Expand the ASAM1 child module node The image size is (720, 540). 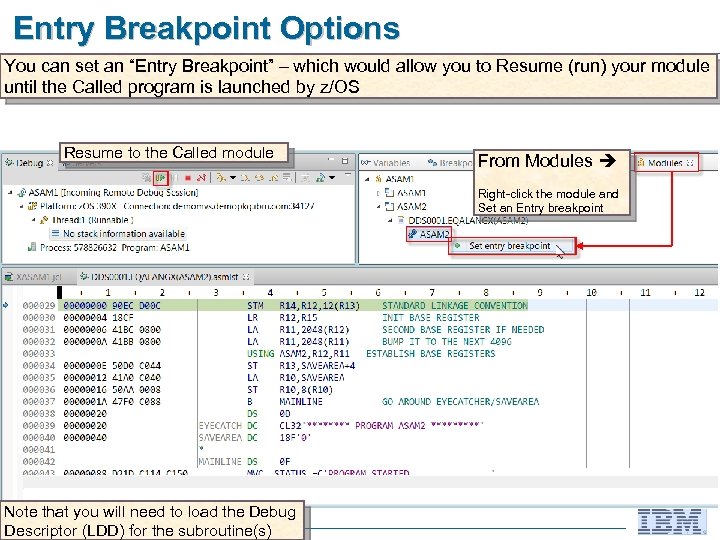(x=378, y=193)
